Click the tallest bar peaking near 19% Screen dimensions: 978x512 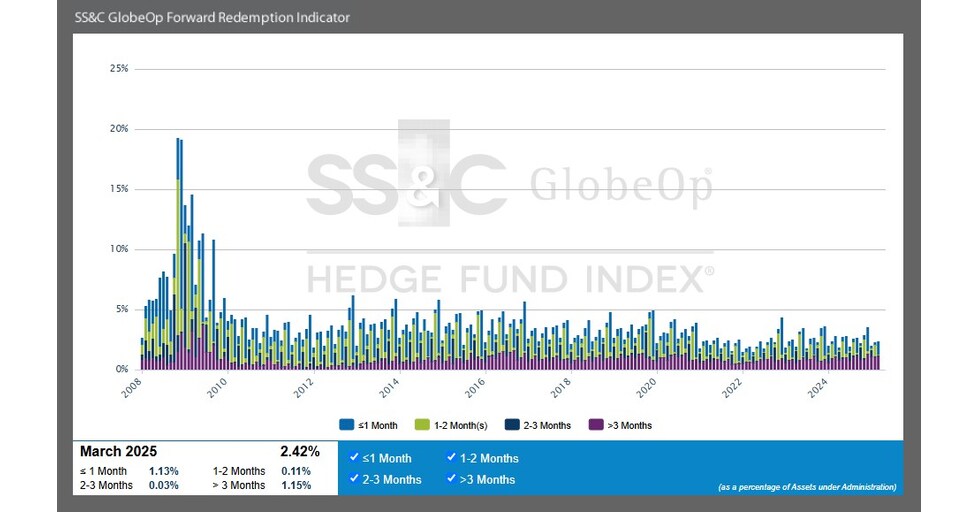(178, 254)
